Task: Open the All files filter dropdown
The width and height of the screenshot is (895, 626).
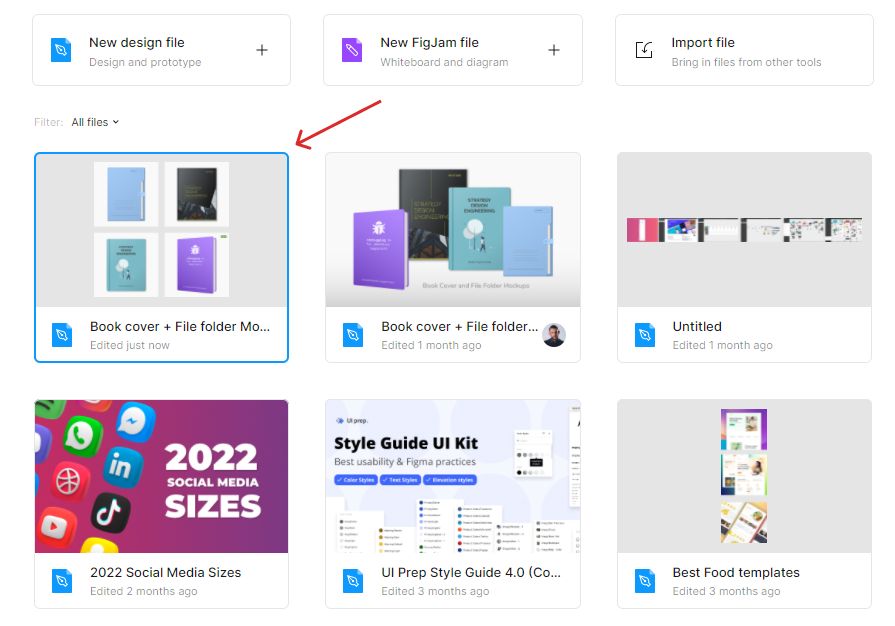Action: click(95, 122)
